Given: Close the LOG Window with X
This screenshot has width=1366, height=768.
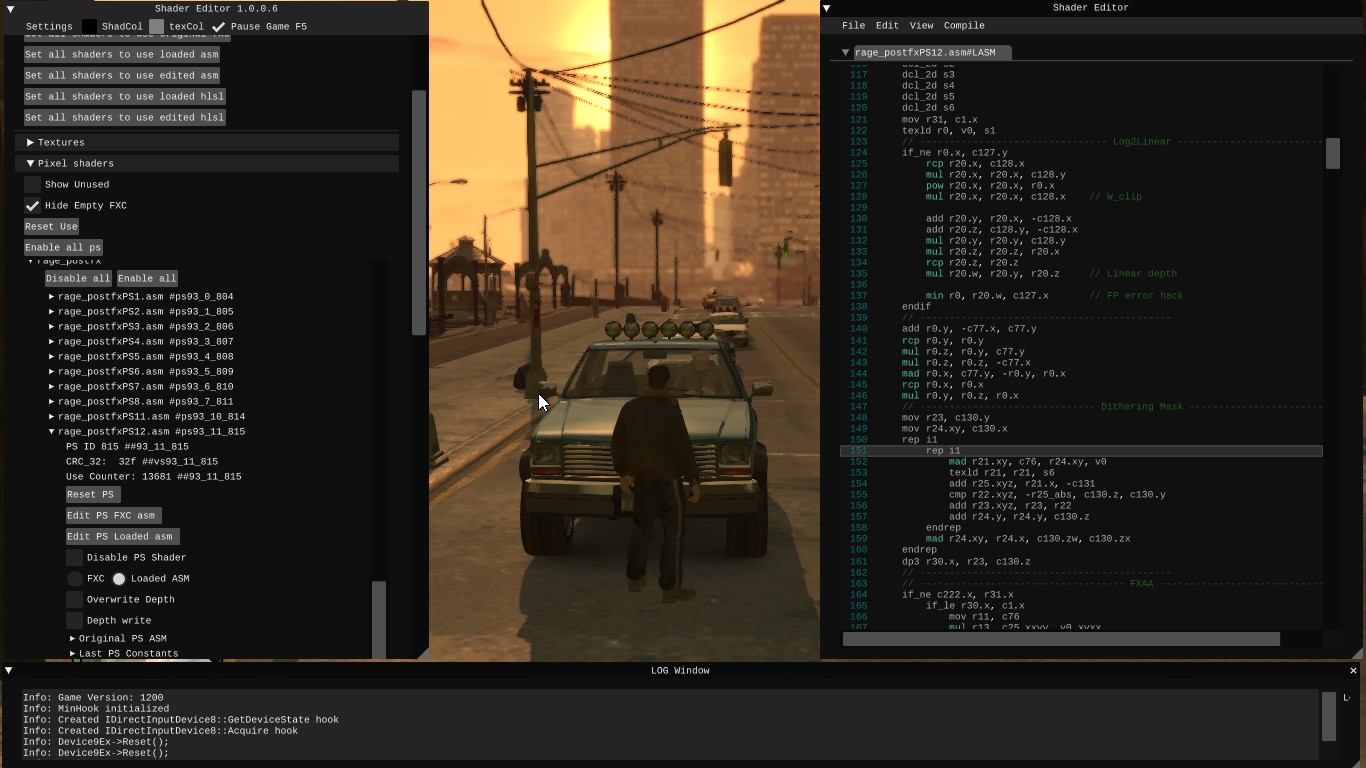Looking at the screenshot, I should tap(1353, 670).
